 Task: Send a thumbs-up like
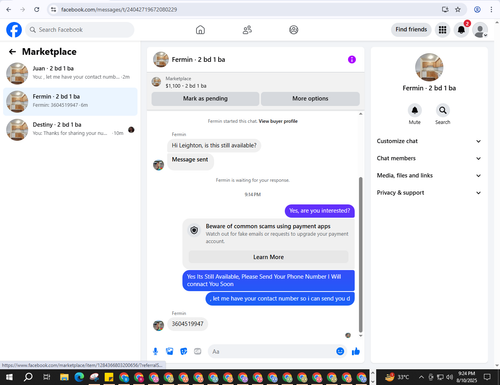tap(356, 351)
